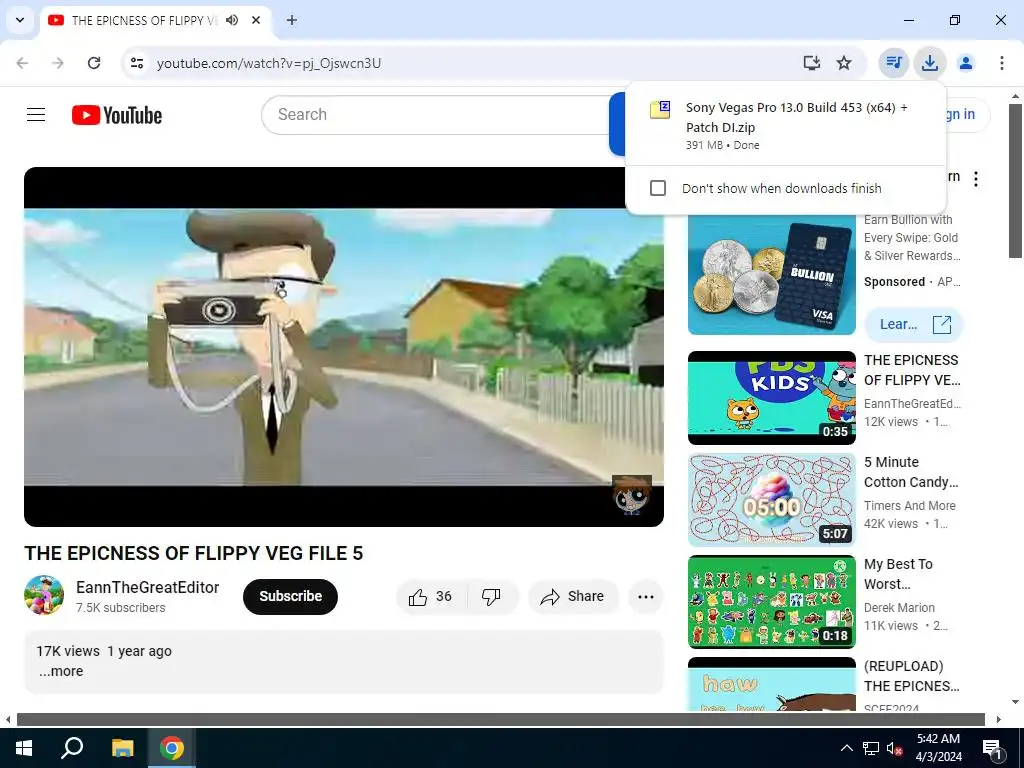Click the horizontal page scrollbar thumb
1024x768 pixels.
point(500,720)
